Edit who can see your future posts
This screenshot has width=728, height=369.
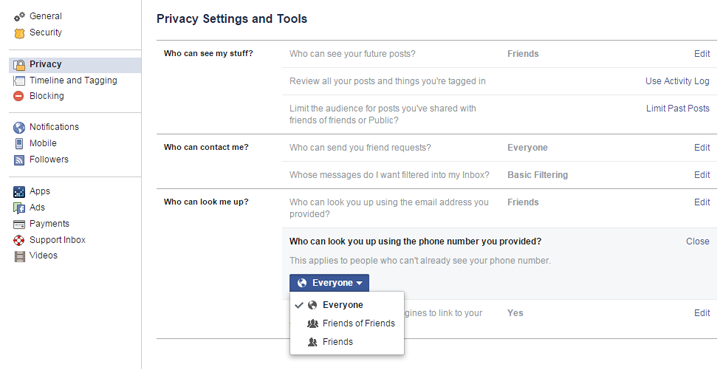pyautogui.click(x=702, y=54)
